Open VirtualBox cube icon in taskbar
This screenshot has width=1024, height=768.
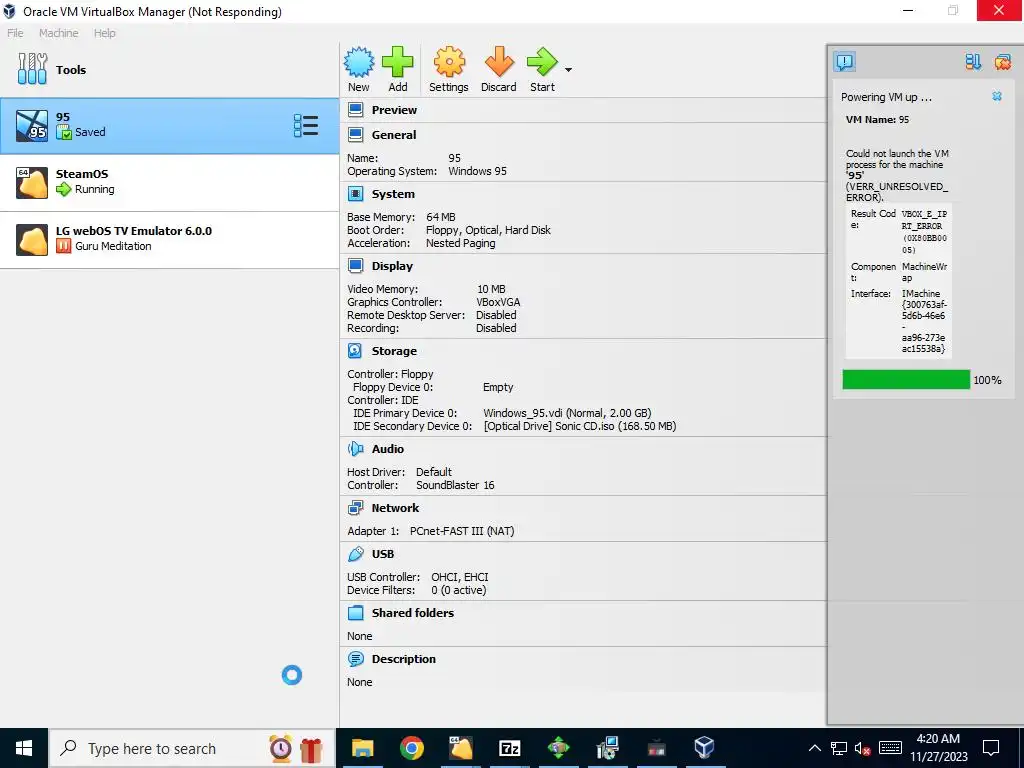click(705, 747)
